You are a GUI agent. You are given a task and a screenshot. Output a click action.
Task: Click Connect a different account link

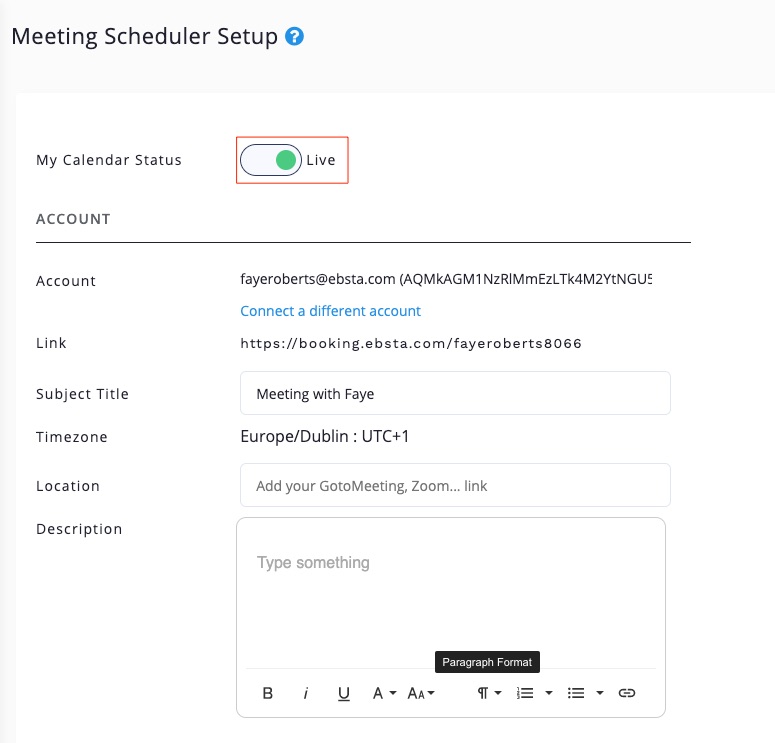[330, 311]
